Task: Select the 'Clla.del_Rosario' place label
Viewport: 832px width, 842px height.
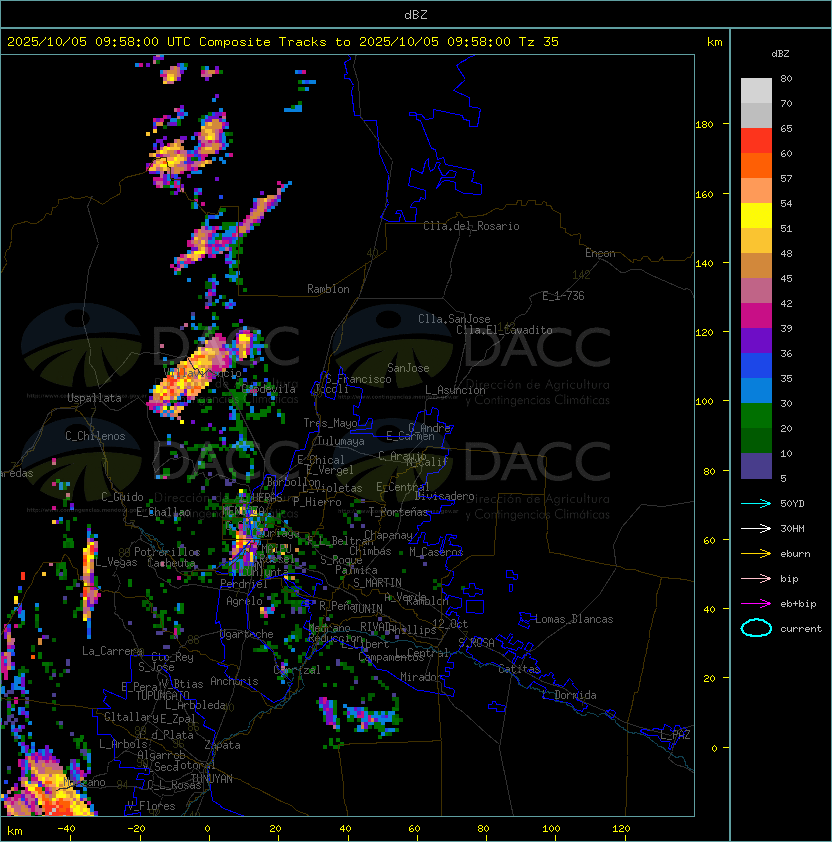Action: click(471, 226)
